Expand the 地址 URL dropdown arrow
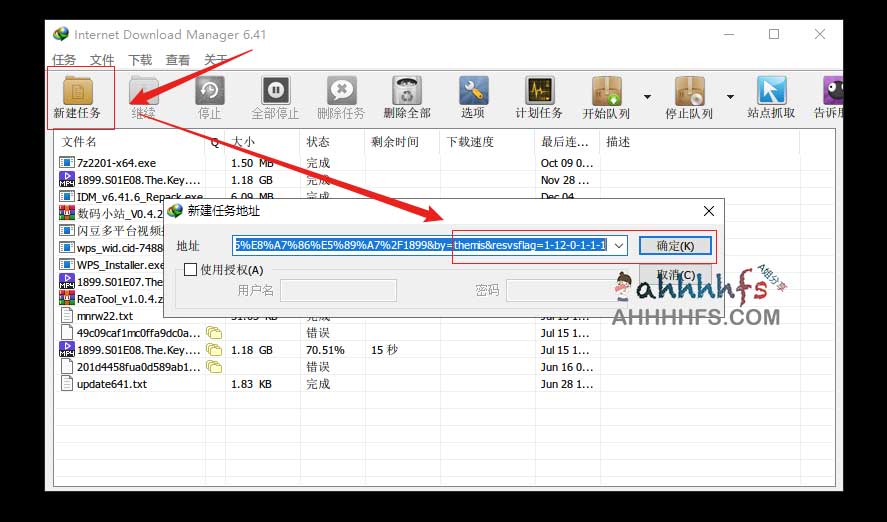887x522 pixels. pyautogui.click(x=618, y=245)
